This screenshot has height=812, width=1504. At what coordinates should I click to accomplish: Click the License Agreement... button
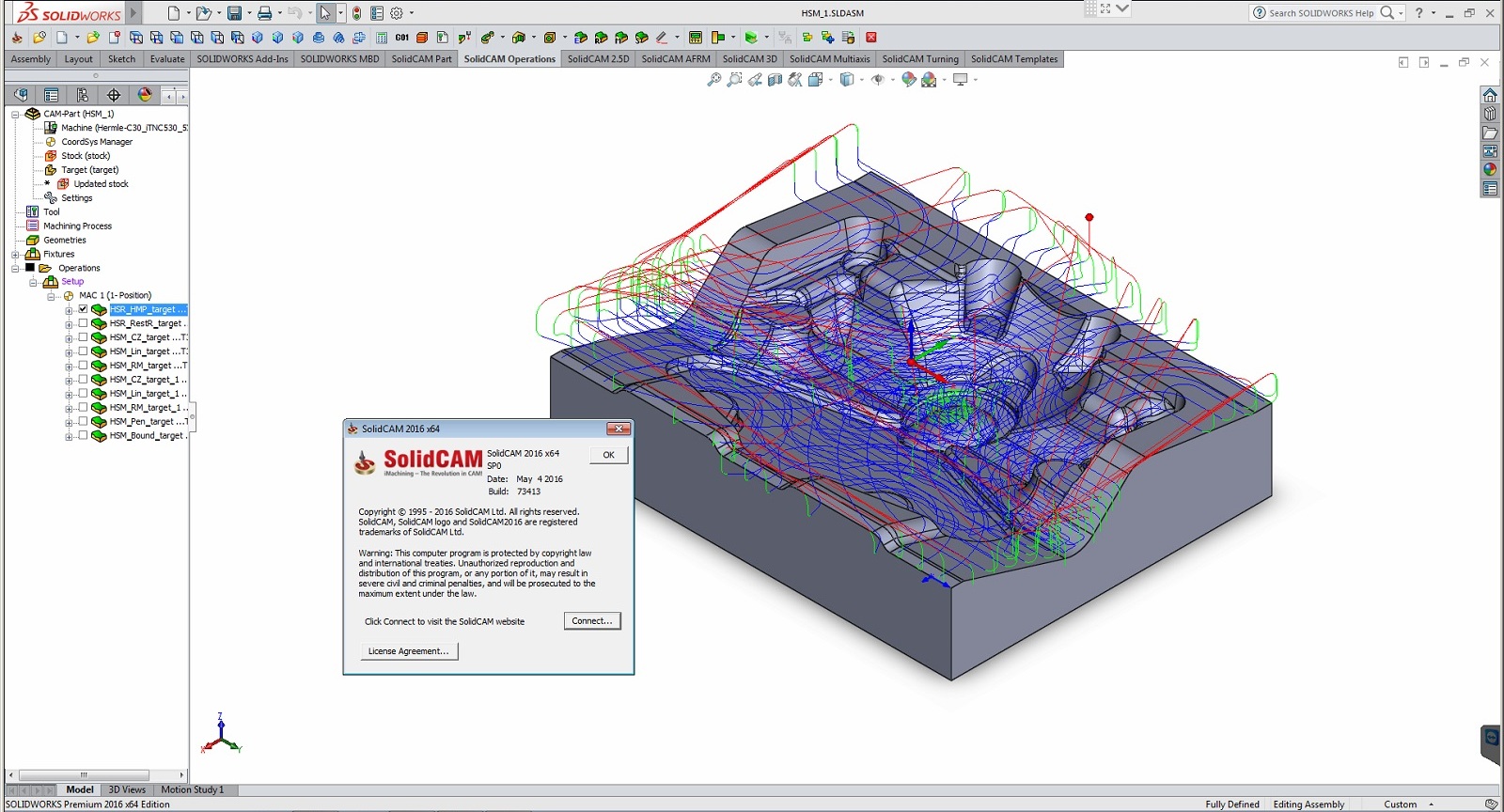pyautogui.click(x=409, y=651)
